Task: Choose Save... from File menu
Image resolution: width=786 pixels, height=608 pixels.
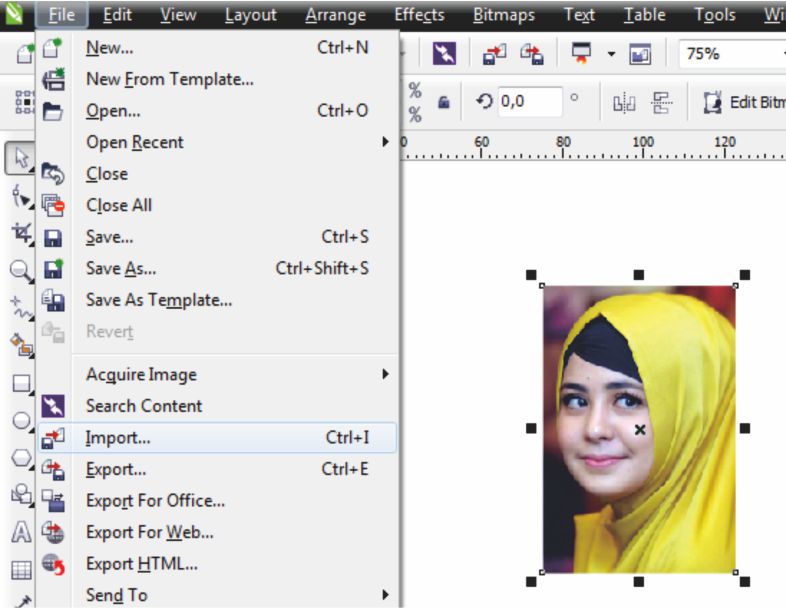Action: pyautogui.click(x=217, y=237)
